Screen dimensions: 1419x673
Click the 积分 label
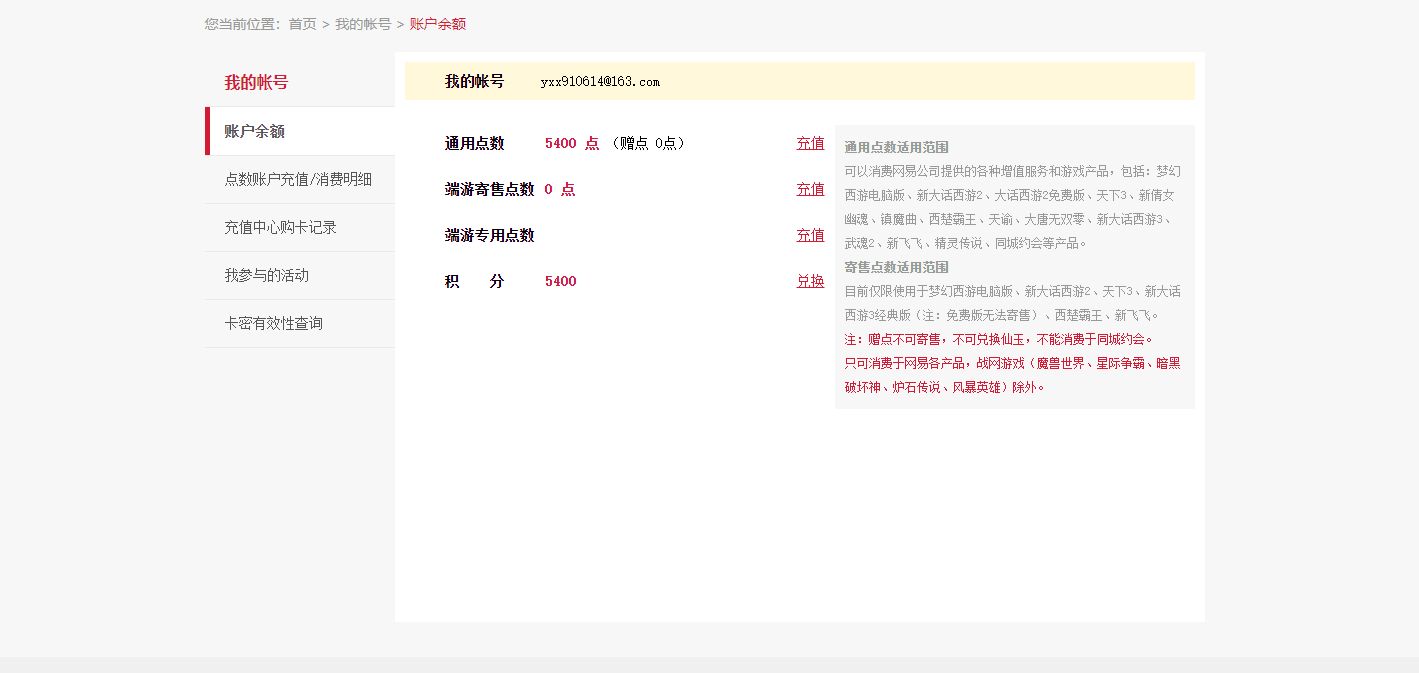475,281
